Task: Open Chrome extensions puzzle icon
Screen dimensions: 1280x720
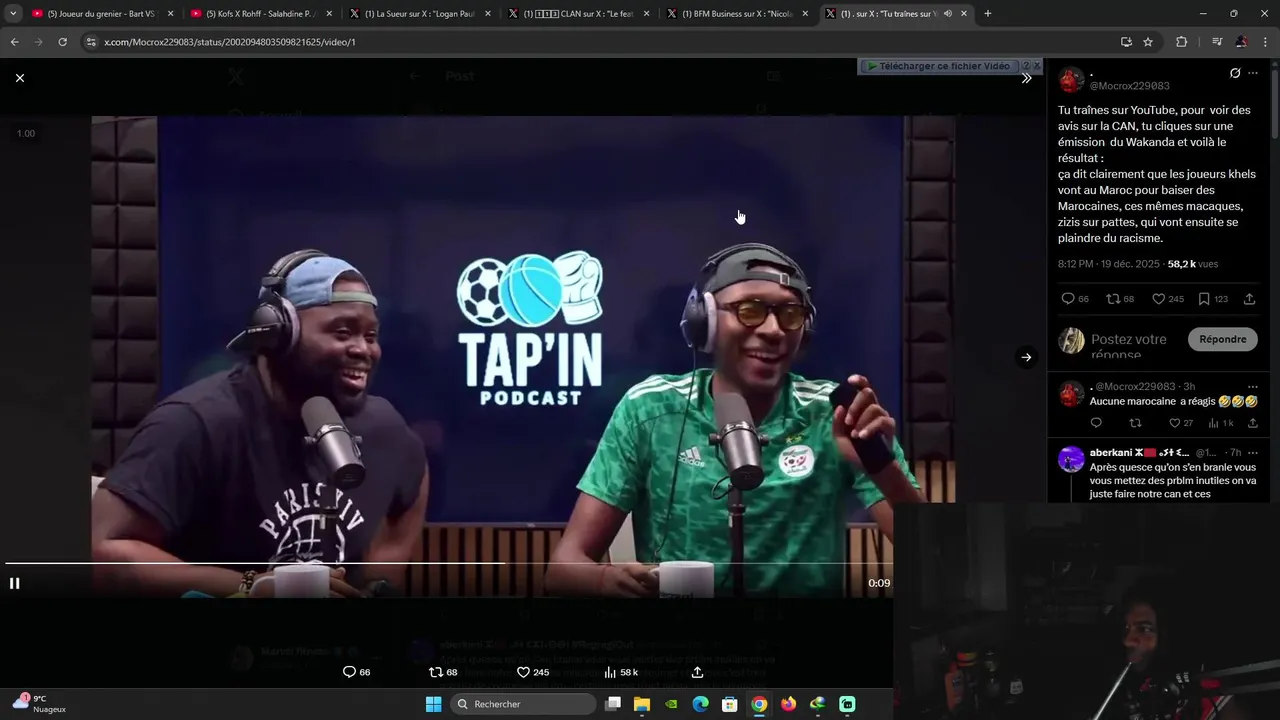Action: coord(1182,42)
